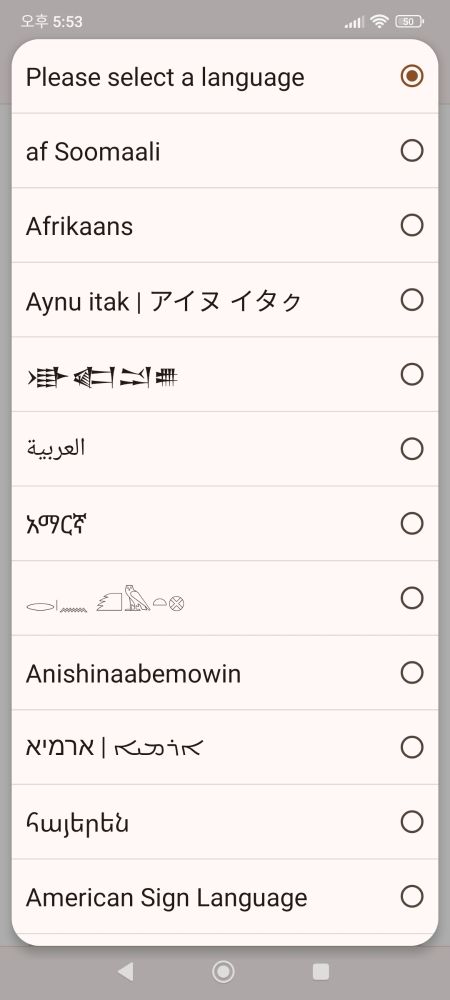Tap the recent apps square icon
Screen dimensions: 450x1000
coord(321,971)
